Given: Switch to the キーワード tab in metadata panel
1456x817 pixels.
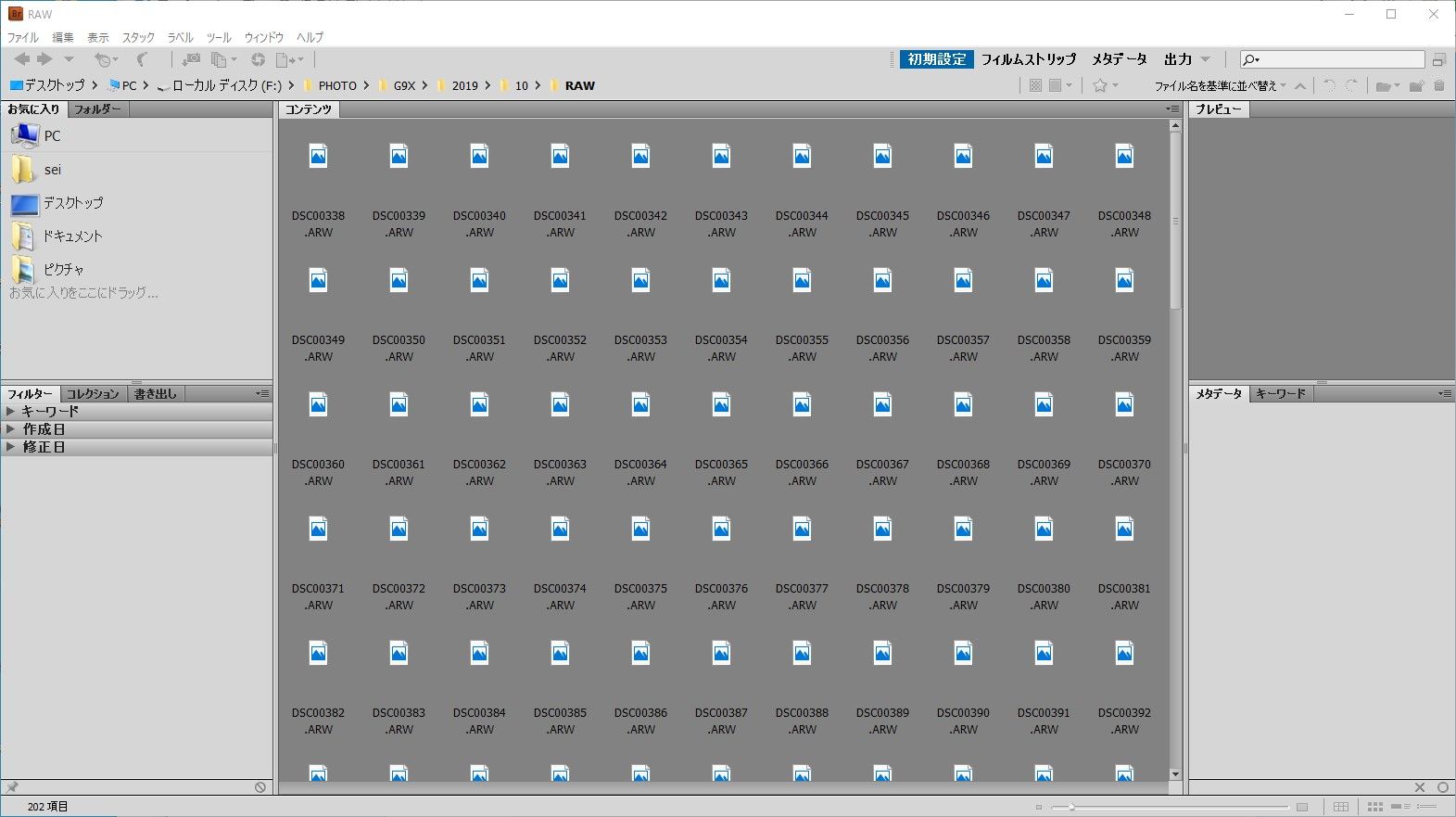Looking at the screenshot, I should pos(1280,394).
